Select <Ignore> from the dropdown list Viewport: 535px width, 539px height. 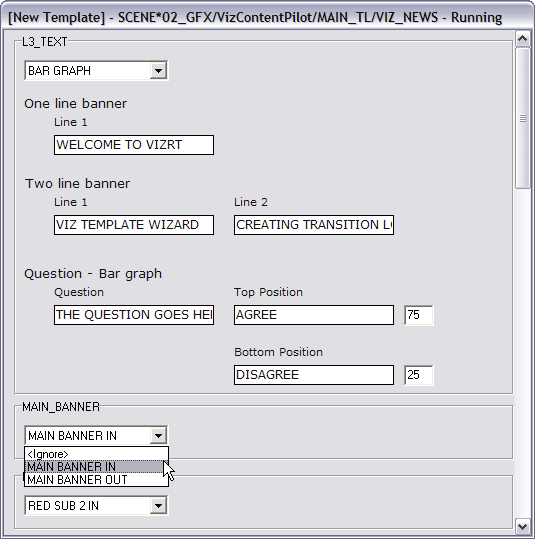pyautogui.click(x=96, y=454)
